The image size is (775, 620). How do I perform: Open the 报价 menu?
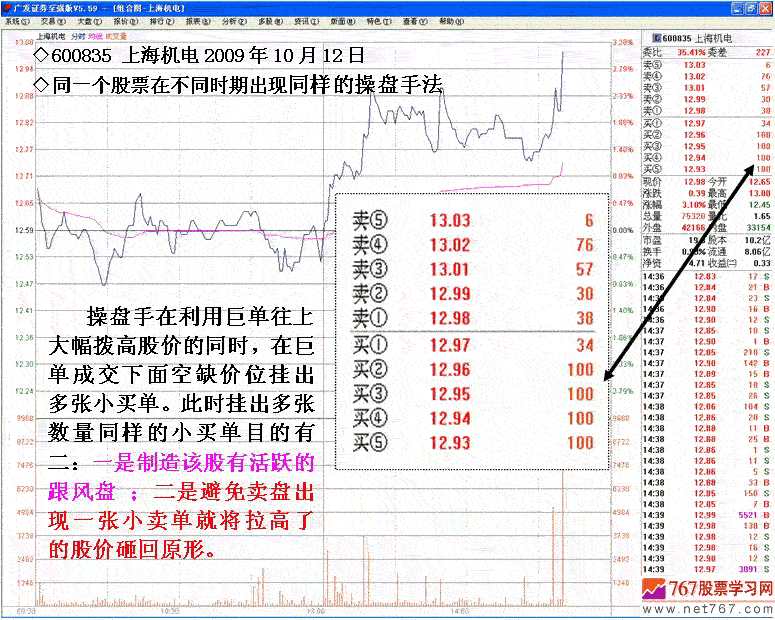125,20
